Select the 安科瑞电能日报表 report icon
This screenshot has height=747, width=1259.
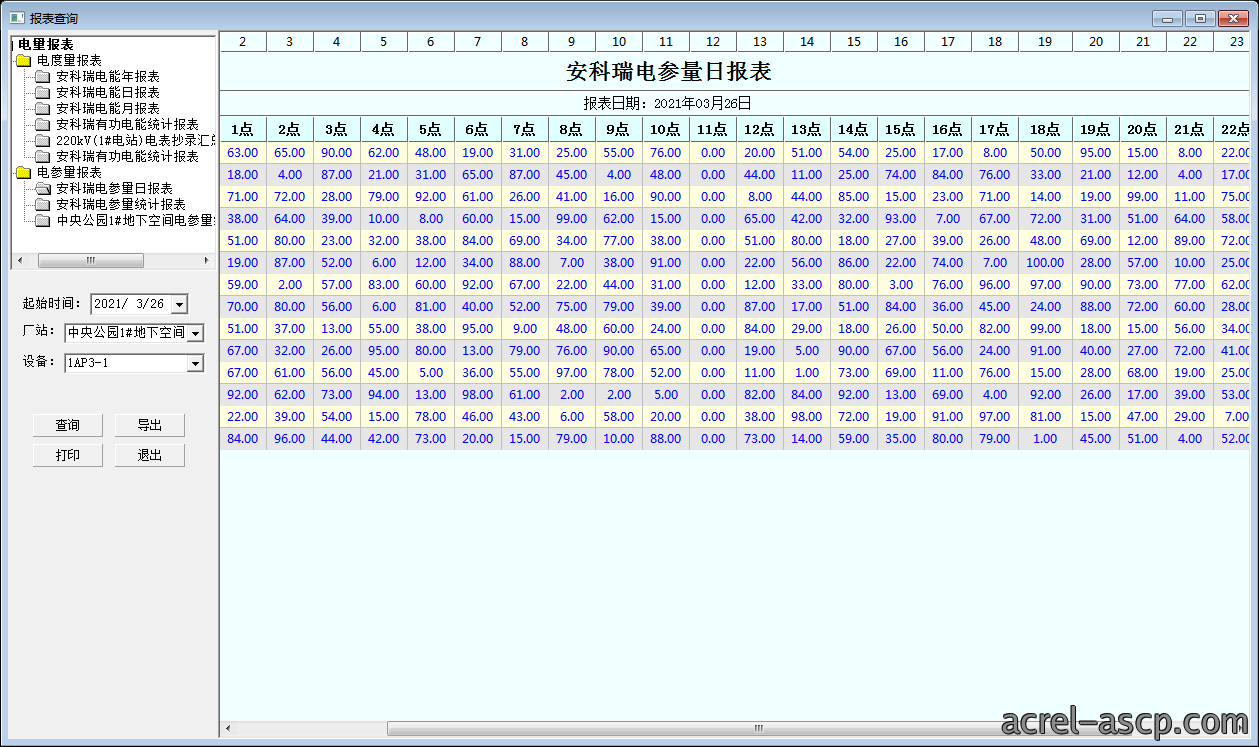click(42, 93)
